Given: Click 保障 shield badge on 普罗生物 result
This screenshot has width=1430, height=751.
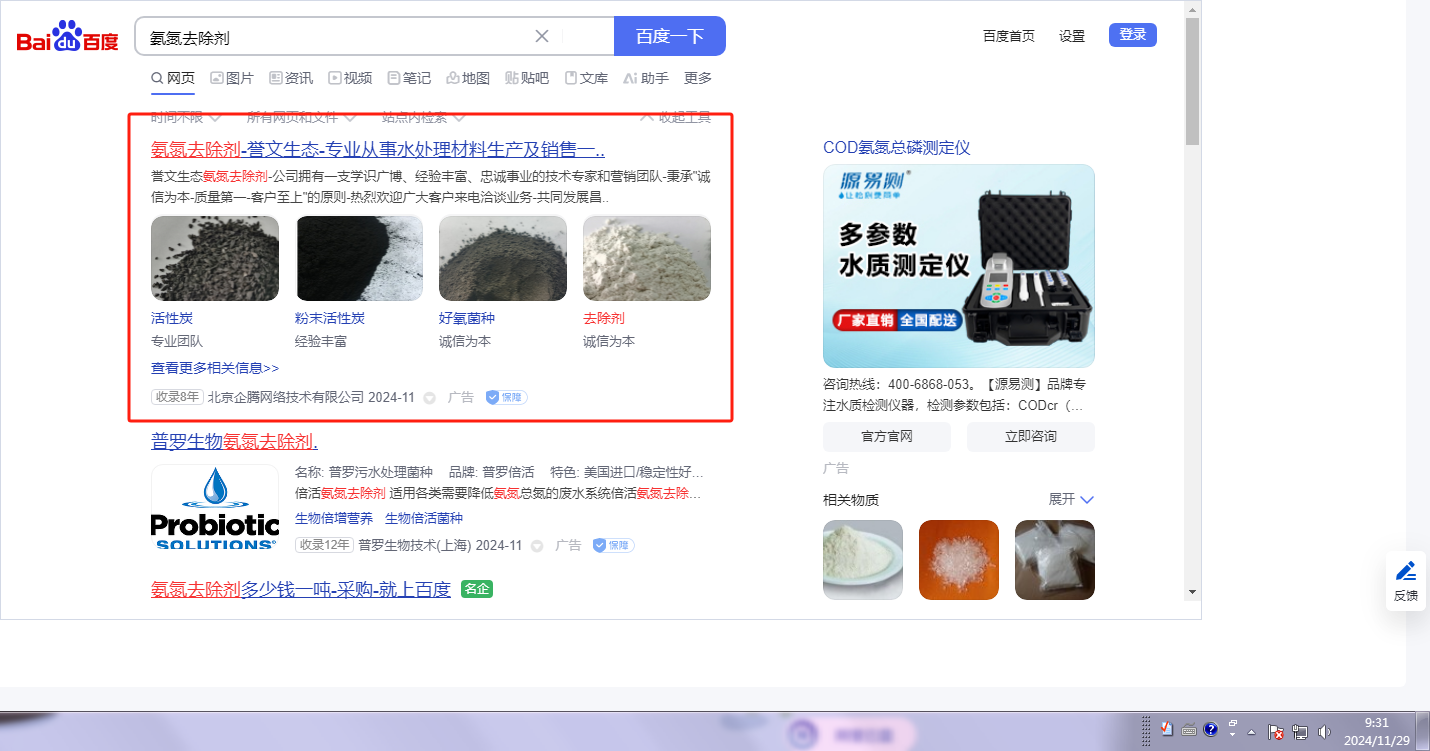Looking at the screenshot, I should point(614,545).
